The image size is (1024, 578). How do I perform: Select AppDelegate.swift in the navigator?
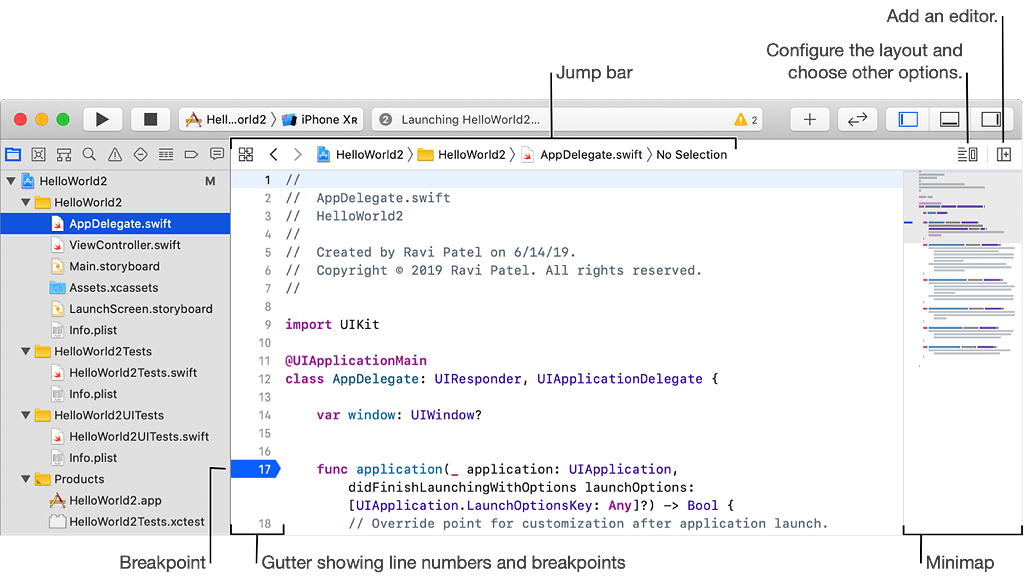115,223
